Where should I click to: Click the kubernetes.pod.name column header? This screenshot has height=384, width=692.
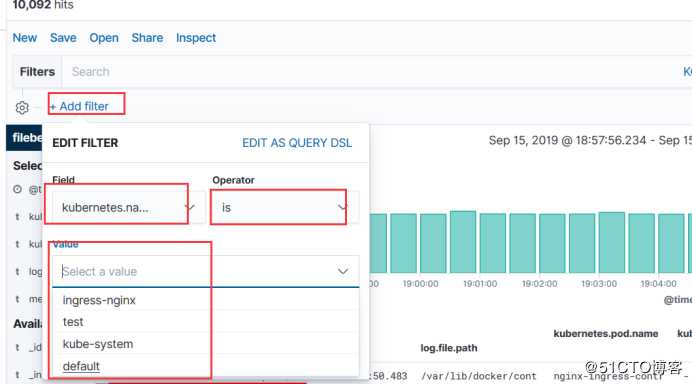coord(606,334)
